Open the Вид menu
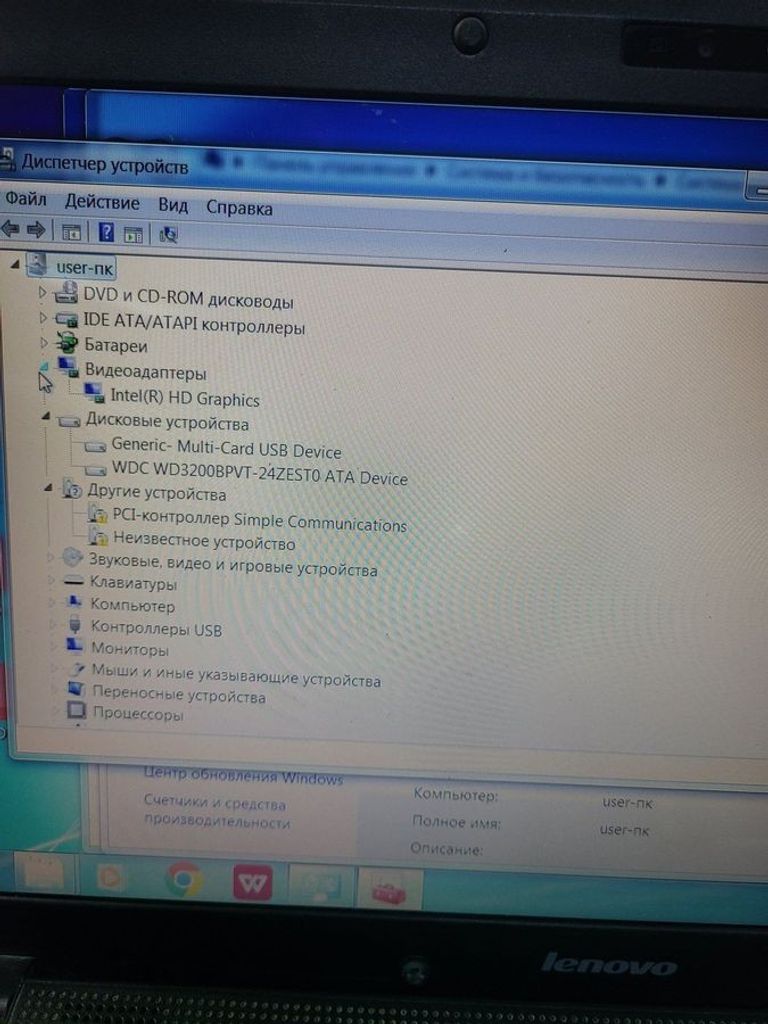 pos(173,205)
